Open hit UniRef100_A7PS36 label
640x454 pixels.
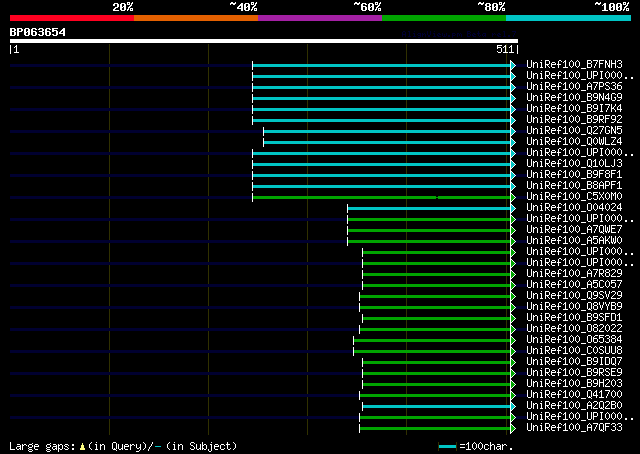tap(574, 87)
